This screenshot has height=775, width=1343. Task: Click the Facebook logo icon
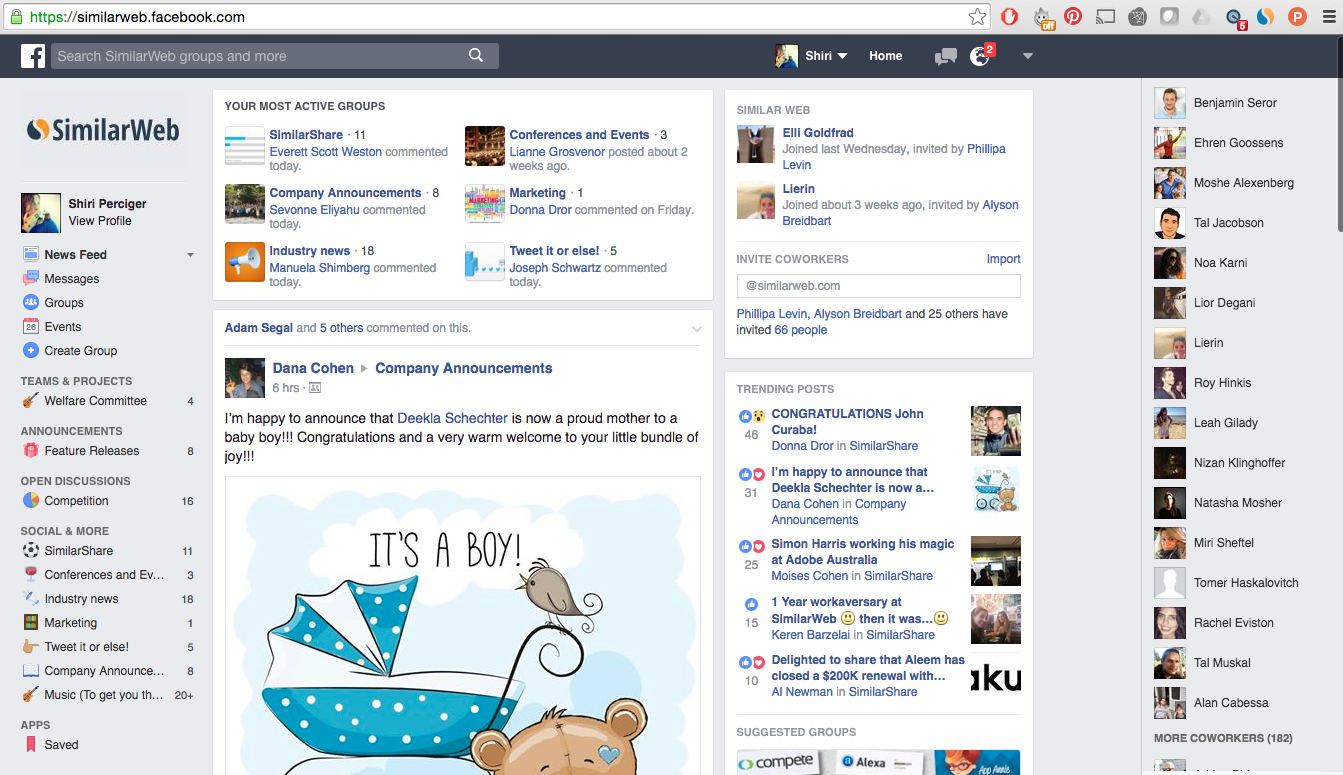33,56
